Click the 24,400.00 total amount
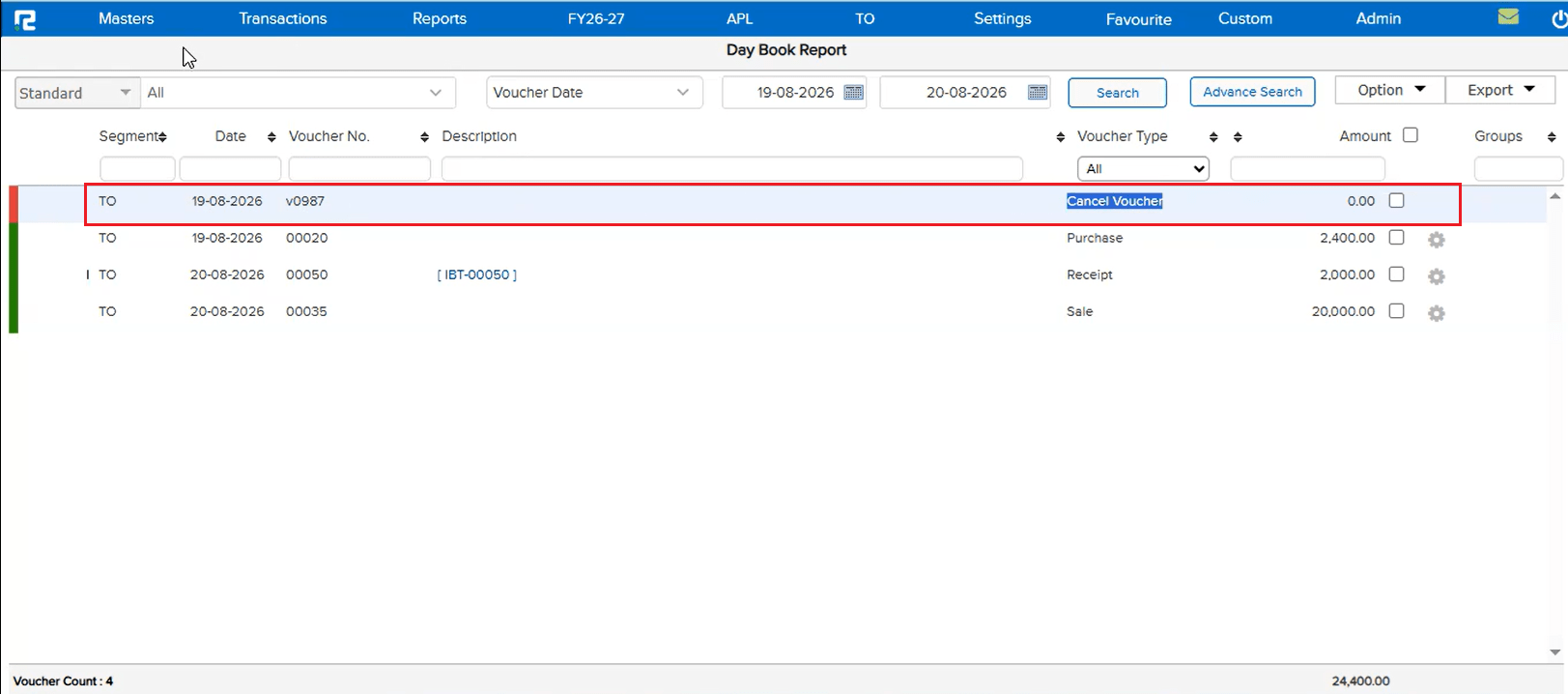 click(x=1360, y=681)
